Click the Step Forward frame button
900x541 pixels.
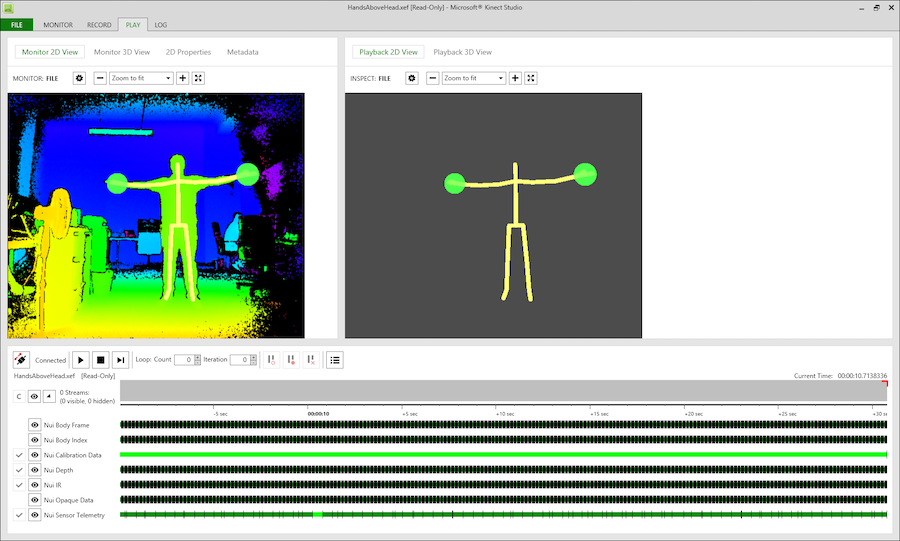pyautogui.click(x=120, y=360)
